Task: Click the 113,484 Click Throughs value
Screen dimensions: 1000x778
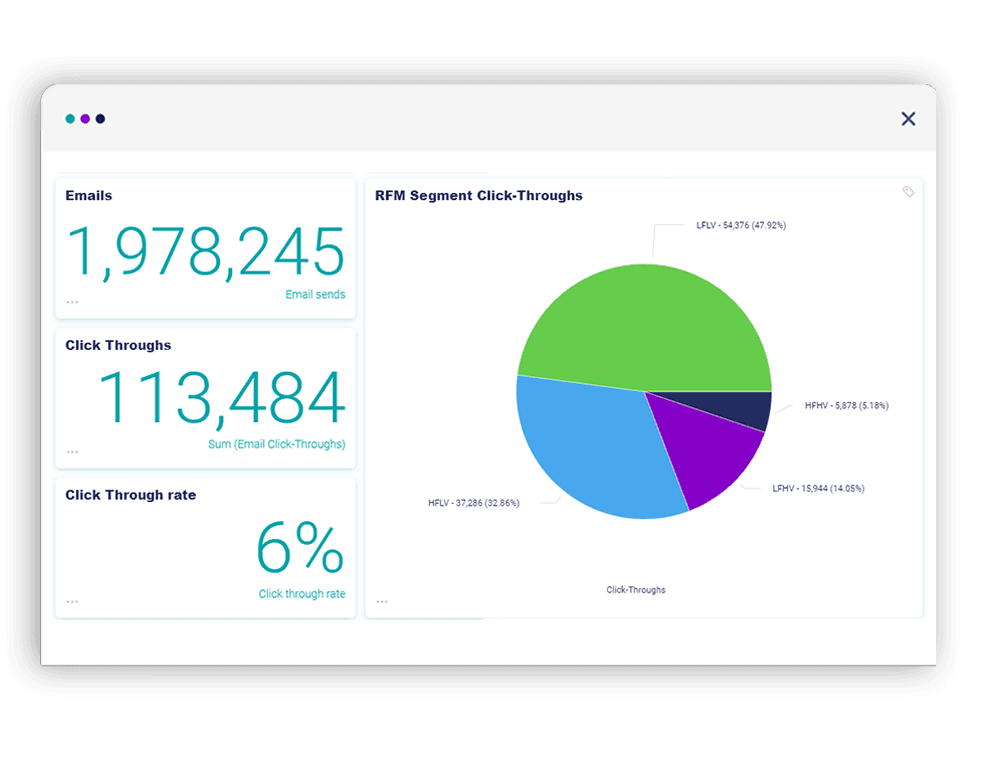Action: click(221, 399)
